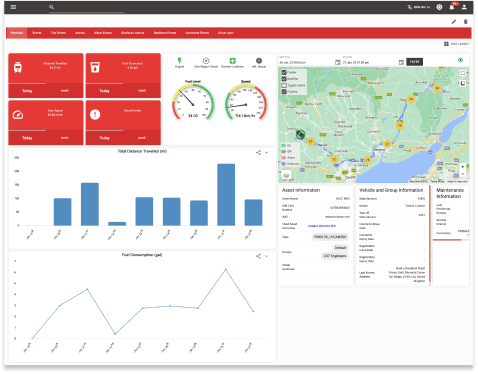Screen dimensions: 478x374
Task: Open the language dropdown in the header
Action: 419,7
